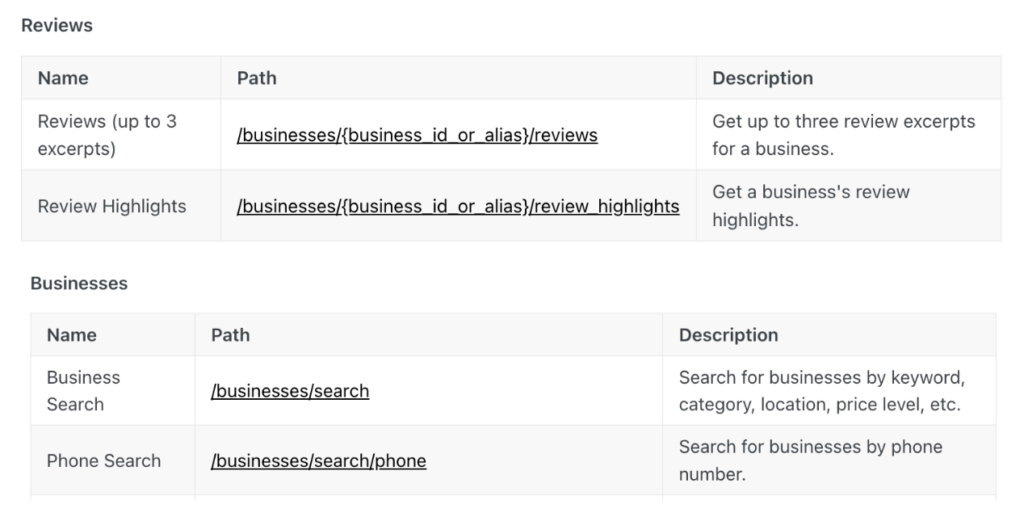Select the Name header in Businesses table
Image resolution: width=1024 pixels, height=525 pixels.
(x=71, y=335)
